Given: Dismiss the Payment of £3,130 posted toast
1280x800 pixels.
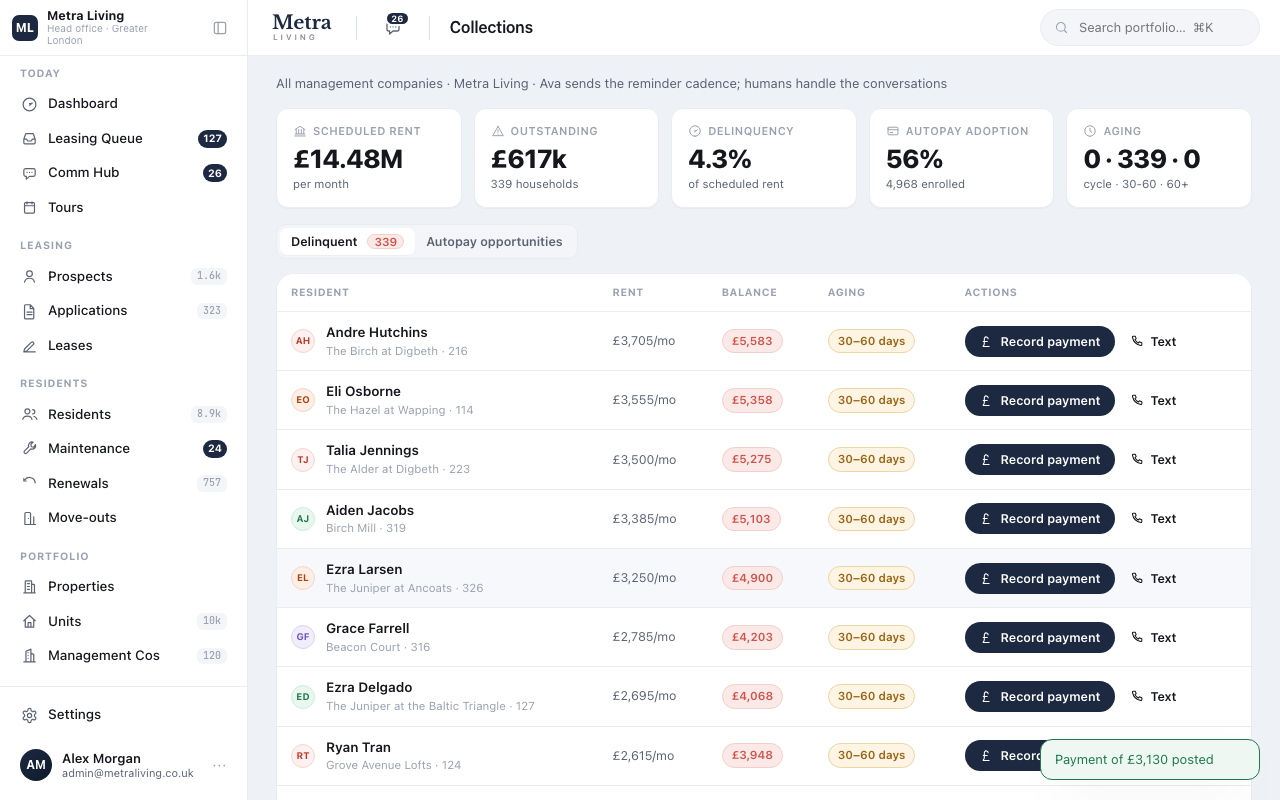Looking at the screenshot, I should [1149, 760].
